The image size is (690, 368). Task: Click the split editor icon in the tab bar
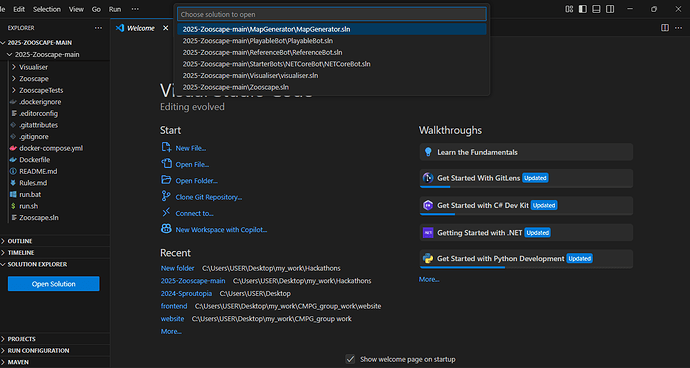coord(665,28)
